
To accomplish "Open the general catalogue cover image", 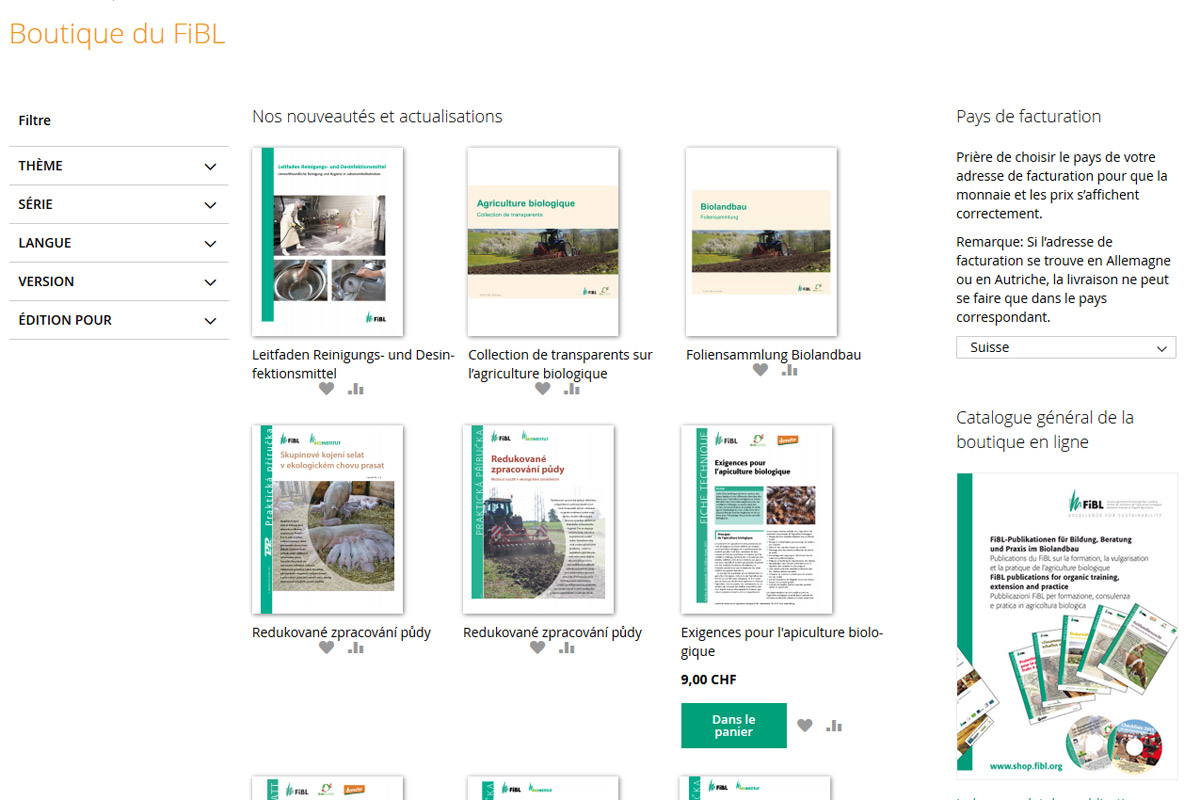I will (1067, 626).
